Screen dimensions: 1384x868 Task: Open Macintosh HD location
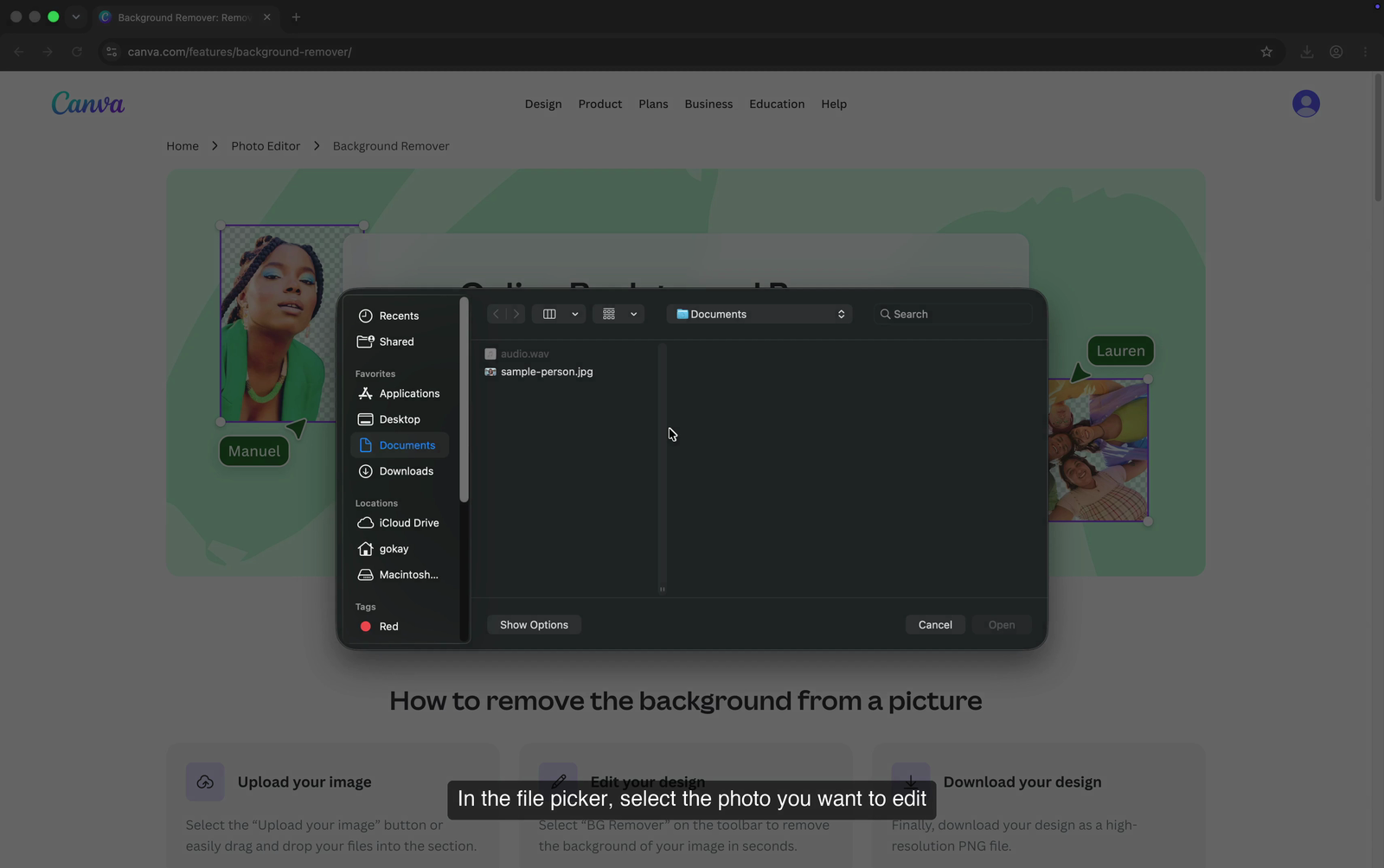coord(400,575)
